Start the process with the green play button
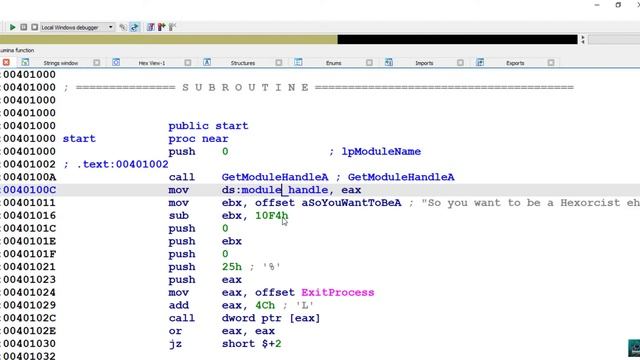 [x=12, y=27]
